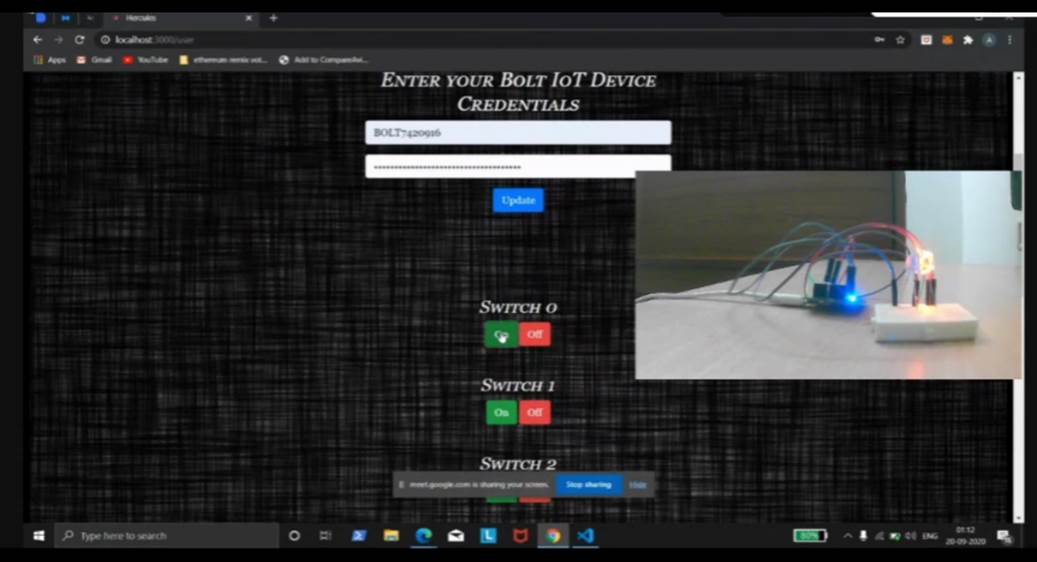
Task: Expand the hidden system tray icons arrow
Action: point(847,536)
